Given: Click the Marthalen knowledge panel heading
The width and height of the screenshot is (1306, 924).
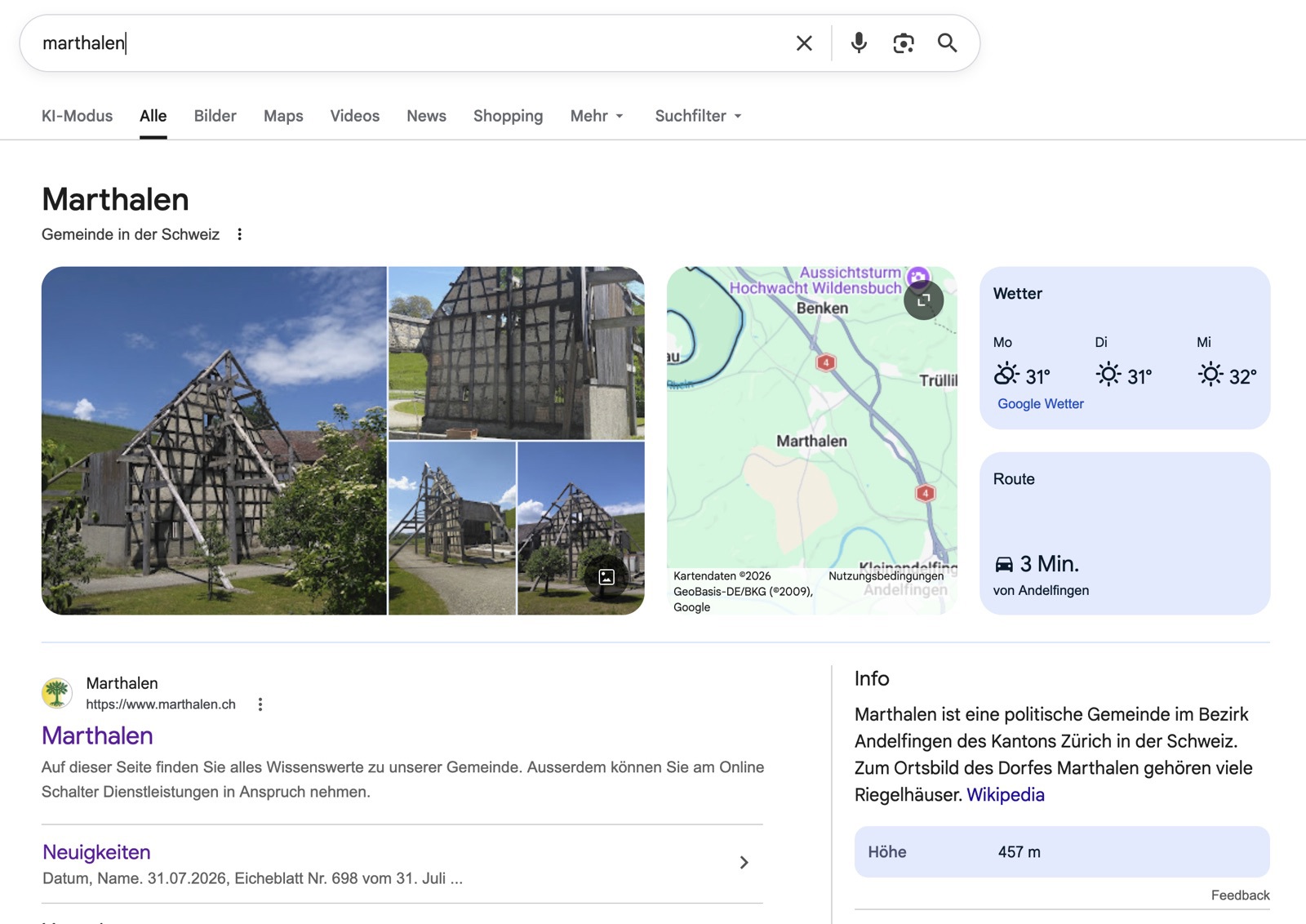Looking at the screenshot, I should (115, 200).
